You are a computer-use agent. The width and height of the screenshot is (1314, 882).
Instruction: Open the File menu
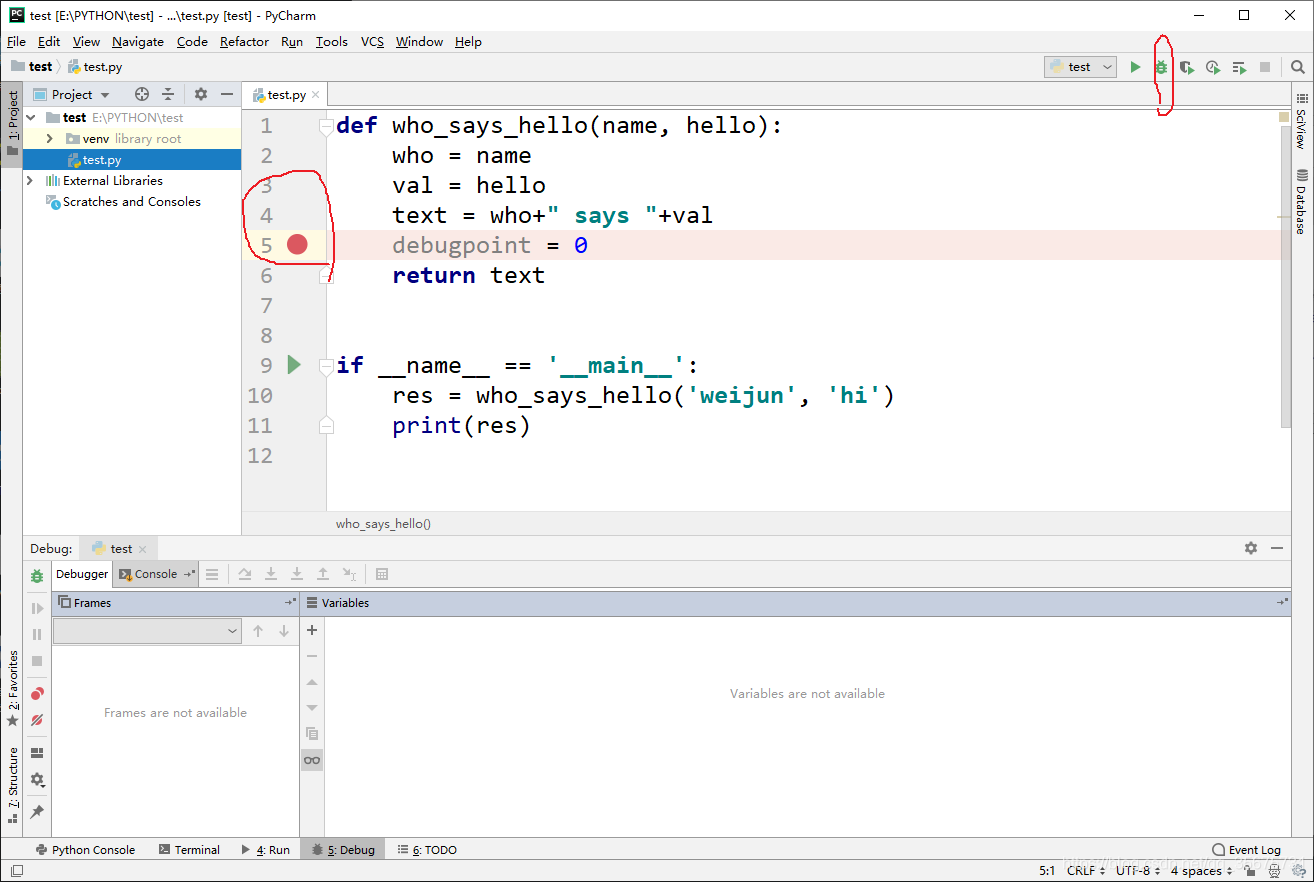(16, 41)
